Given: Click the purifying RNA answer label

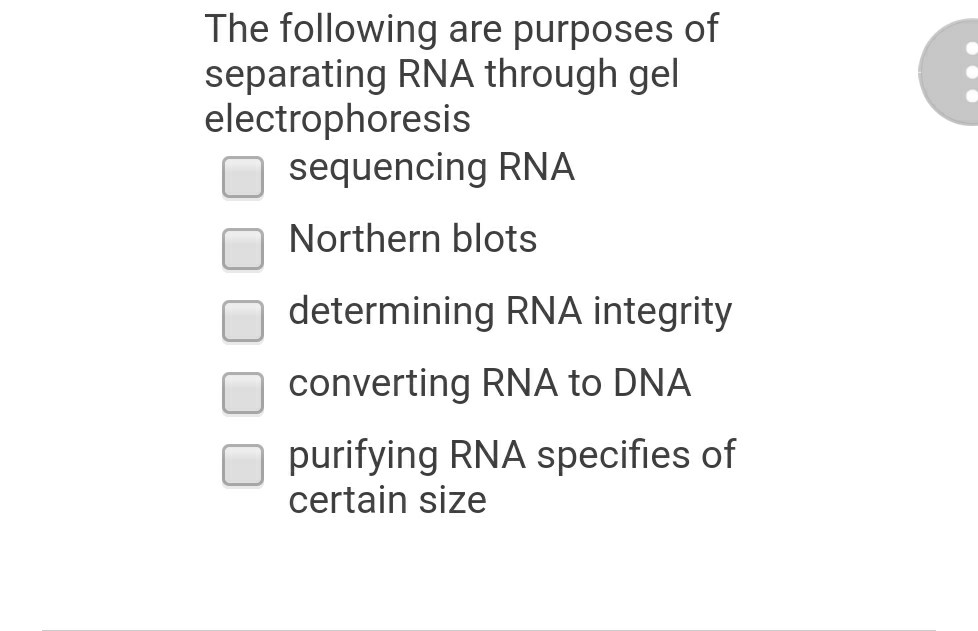Looking at the screenshot, I should tap(511, 455).
